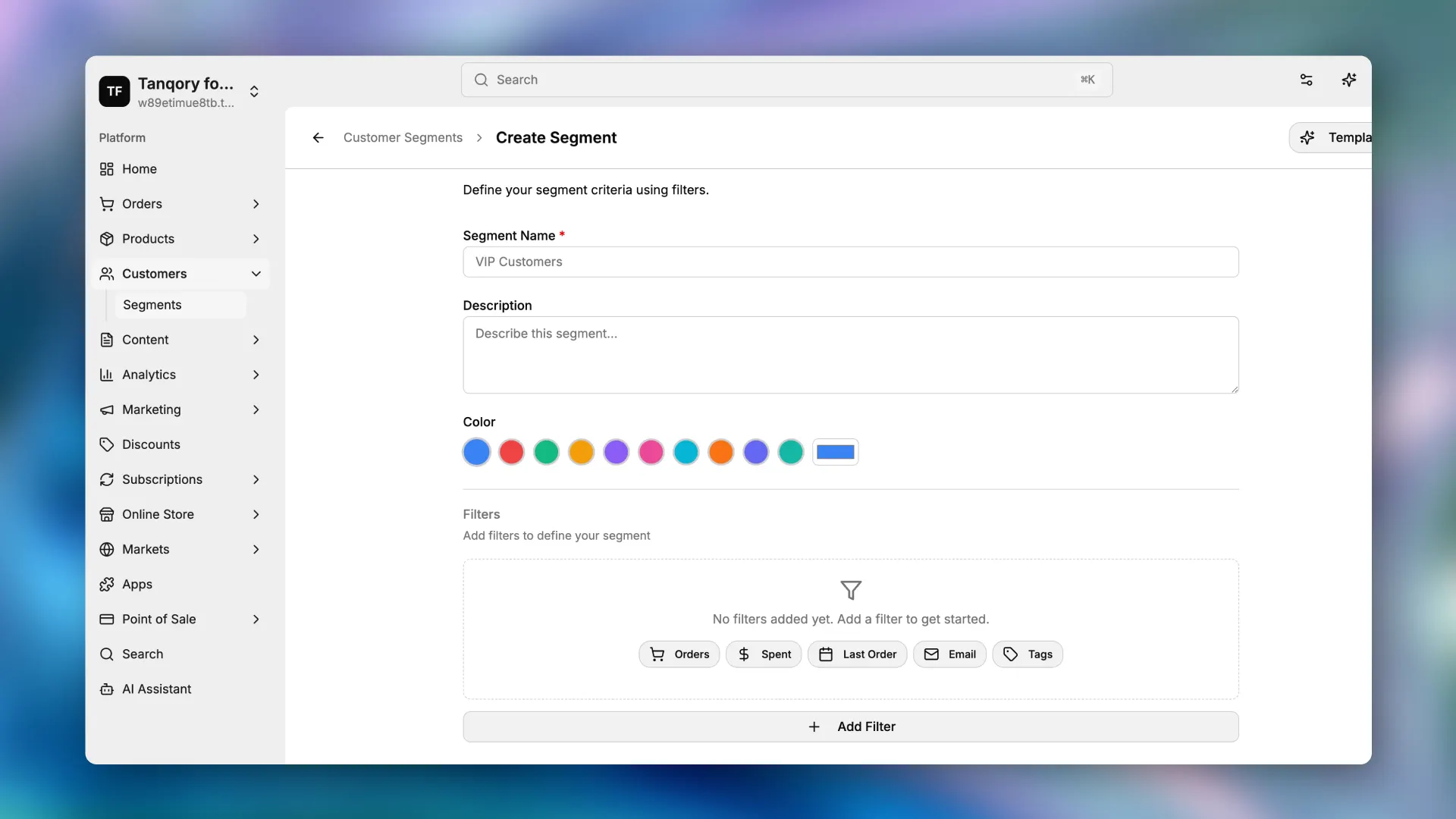Open the Home sidebar item
1456x819 pixels.
180,169
